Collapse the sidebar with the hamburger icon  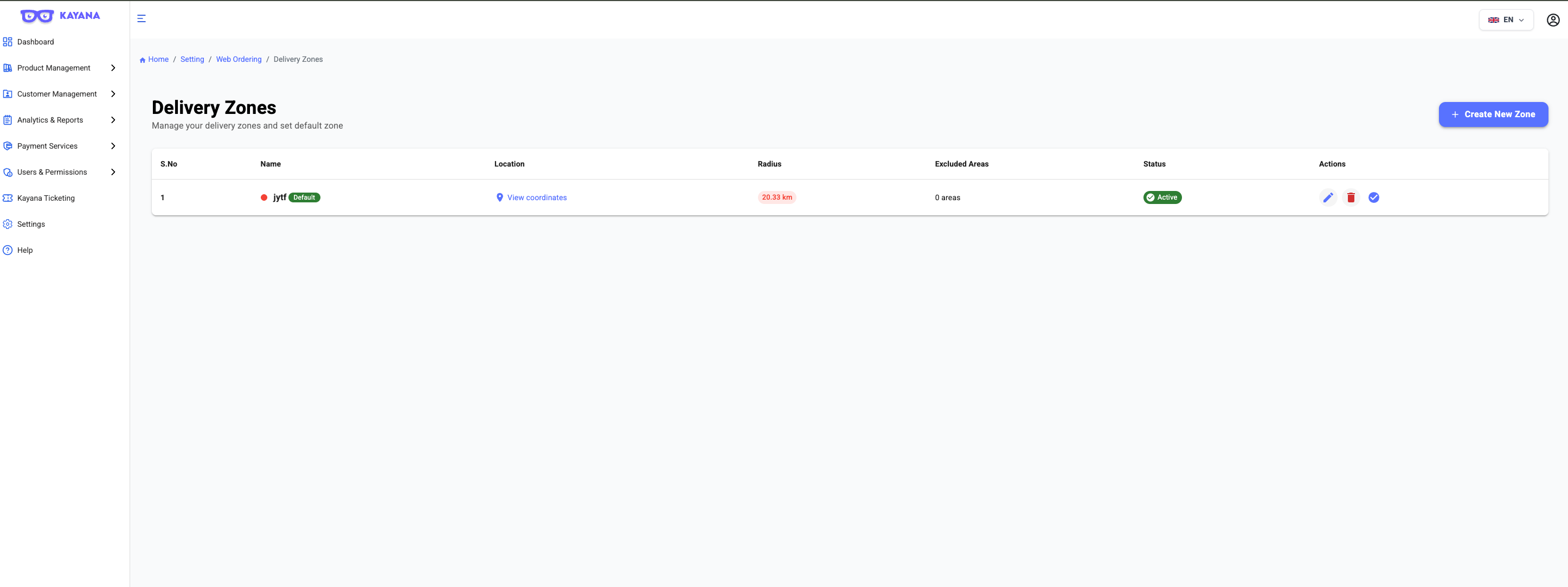pyautogui.click(x=141, y=19)
